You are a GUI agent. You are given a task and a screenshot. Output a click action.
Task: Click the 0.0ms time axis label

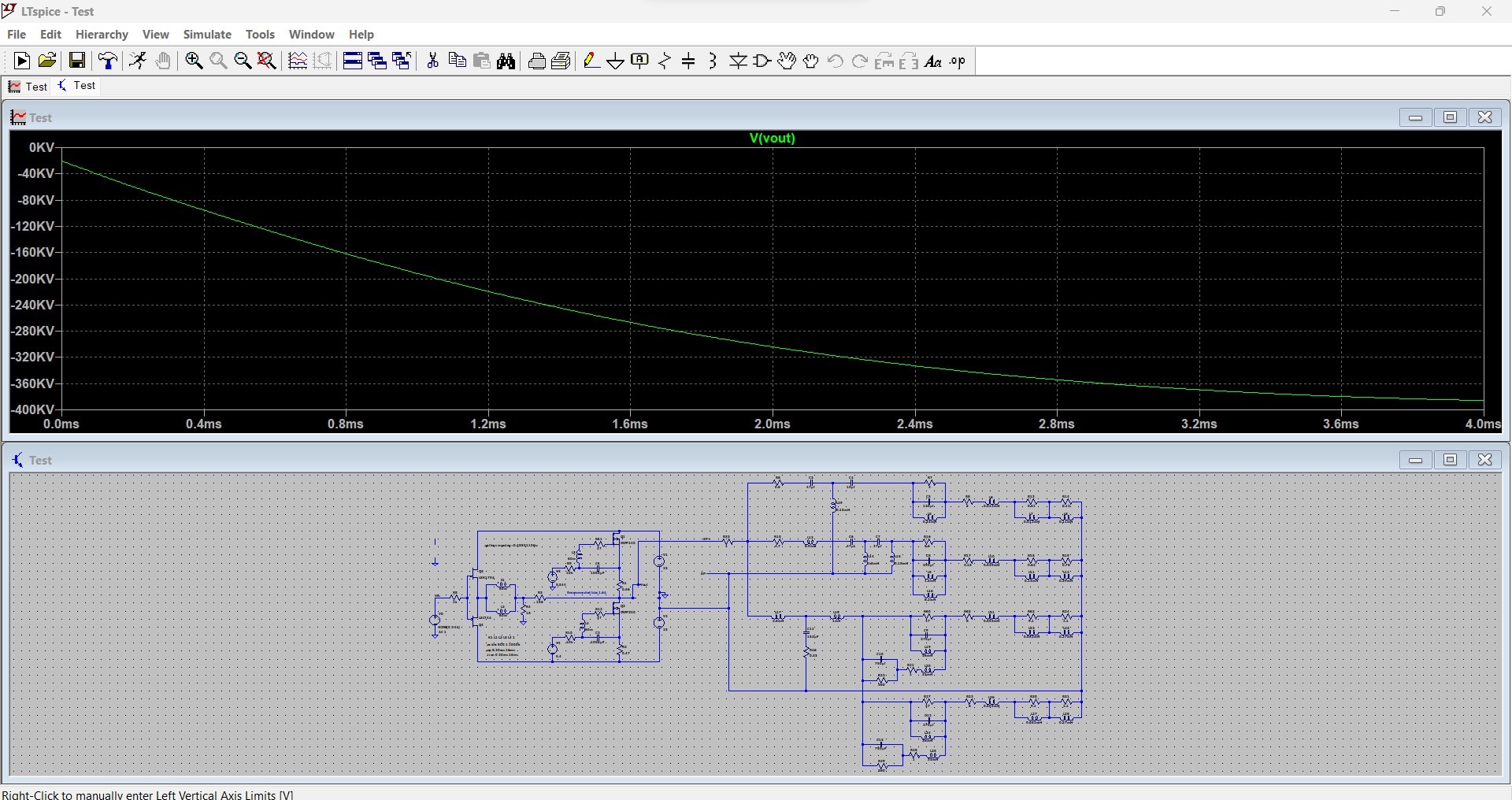(61, 424)
